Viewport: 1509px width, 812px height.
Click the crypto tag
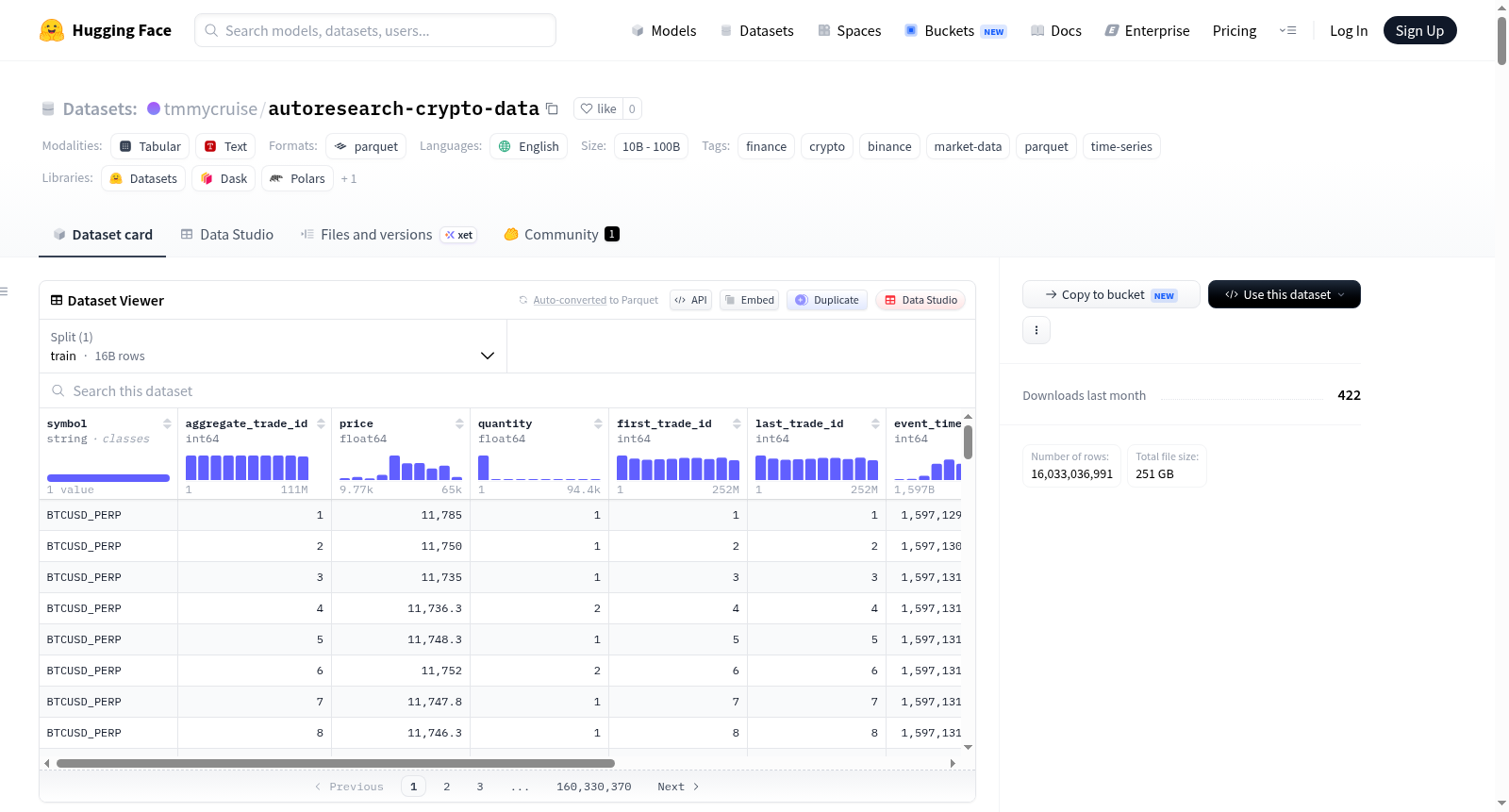point(827,146)
